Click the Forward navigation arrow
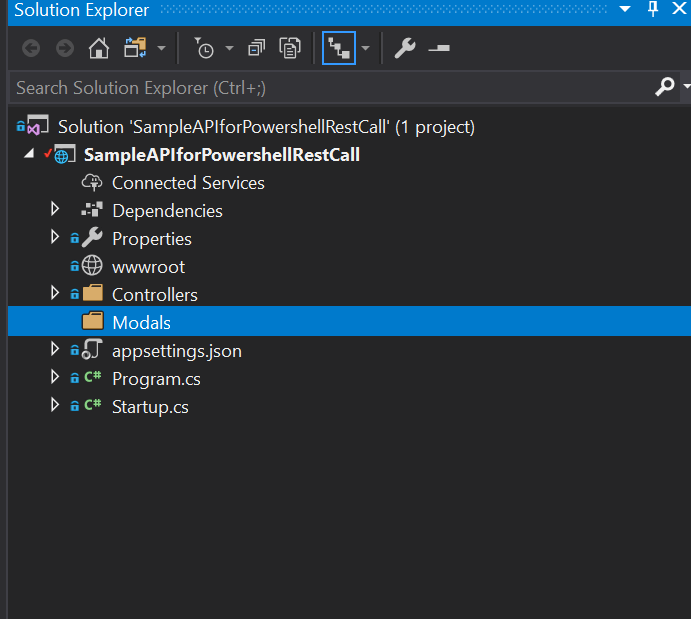This screenshot has height=619, width=691. coord(65,48)
